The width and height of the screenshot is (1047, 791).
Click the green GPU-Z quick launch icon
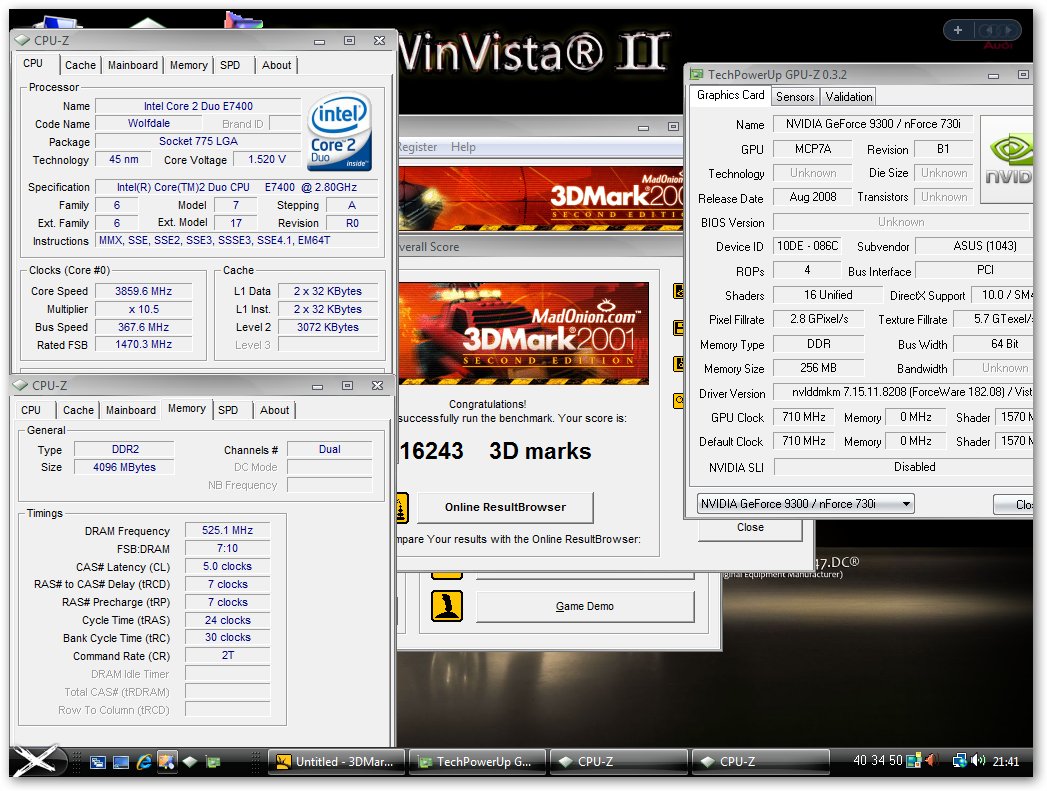click(213, 762)
